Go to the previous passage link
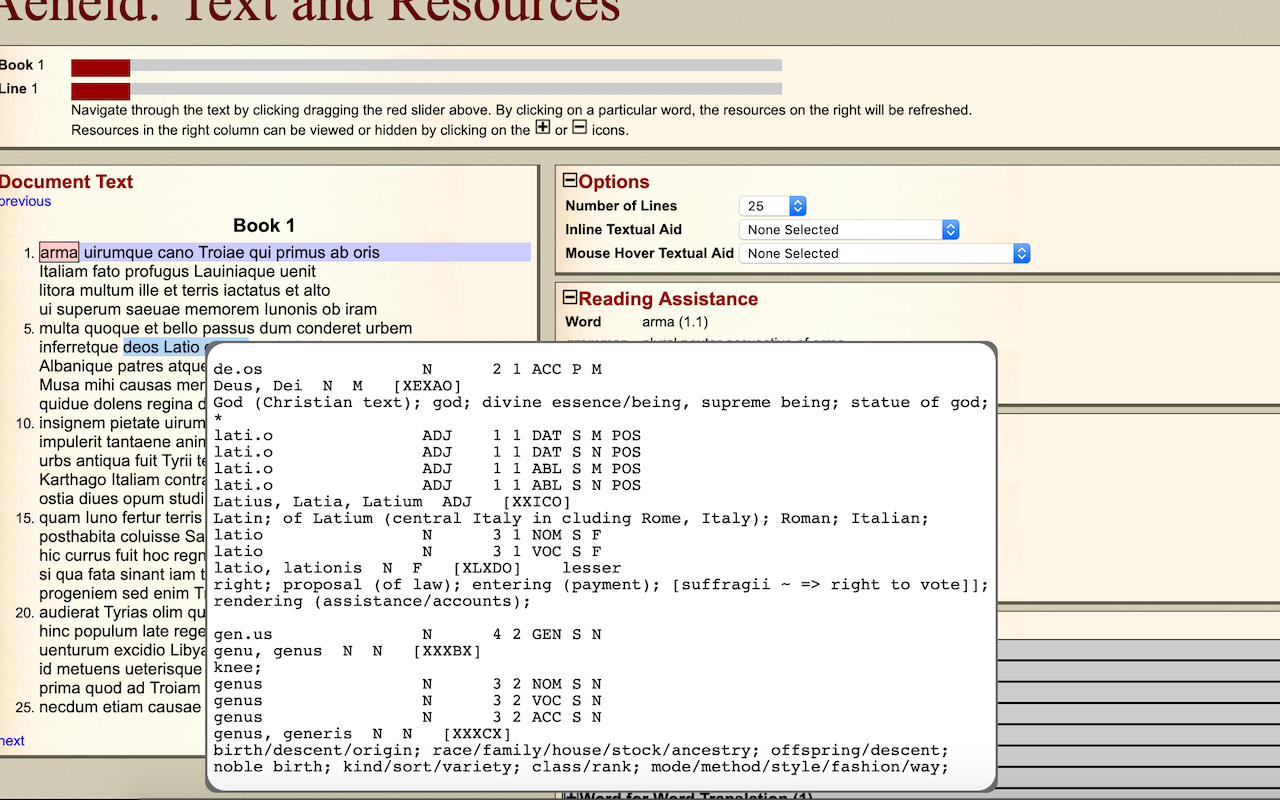 point(25,201)
